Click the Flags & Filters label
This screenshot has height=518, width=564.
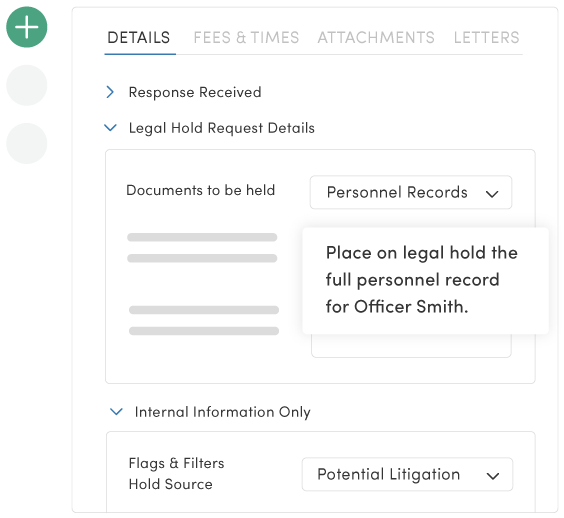pos(176,463)
